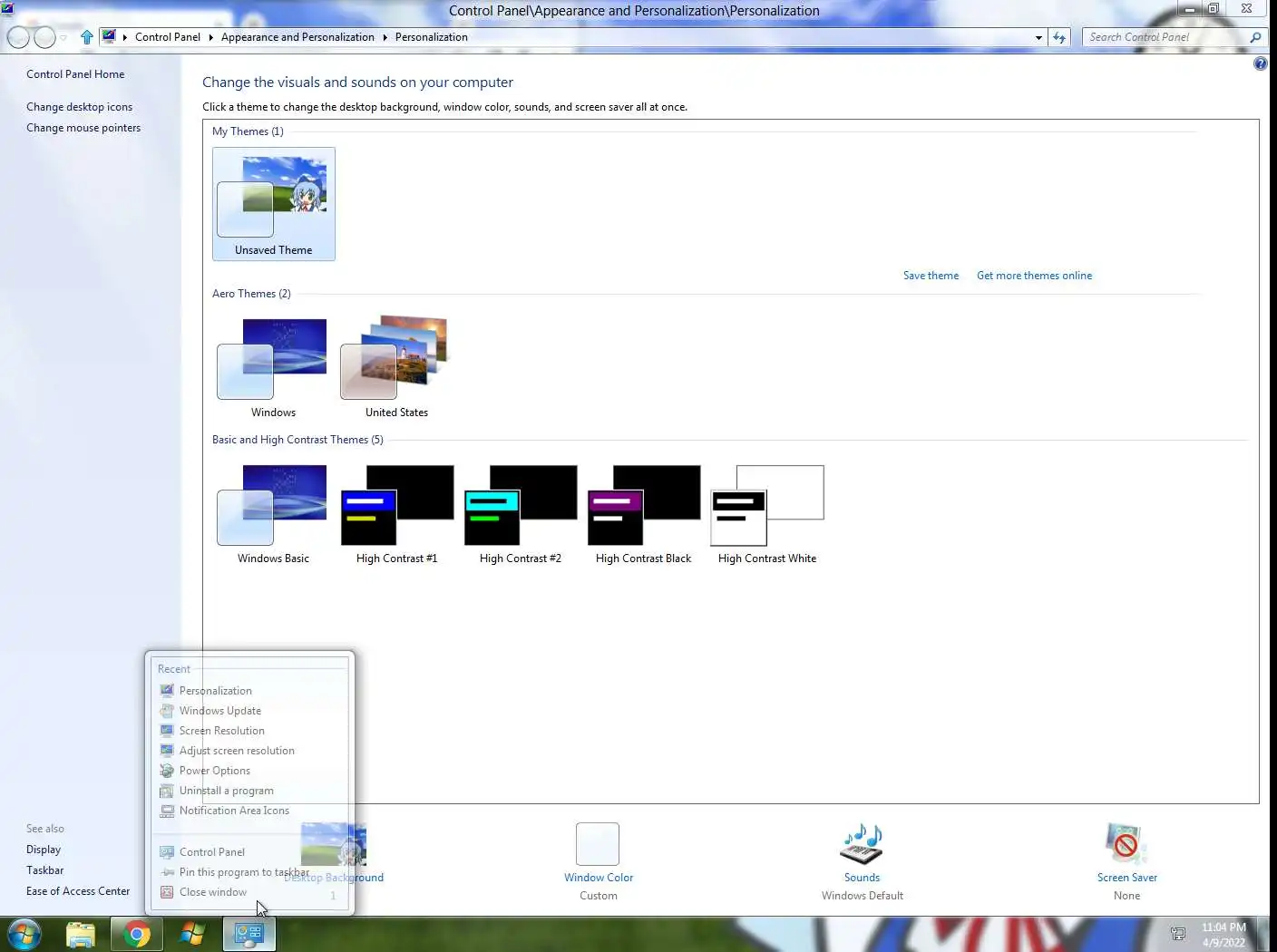1277x952 pixels.
Task: Open the Sounds icon
Action: coord(862,844)
